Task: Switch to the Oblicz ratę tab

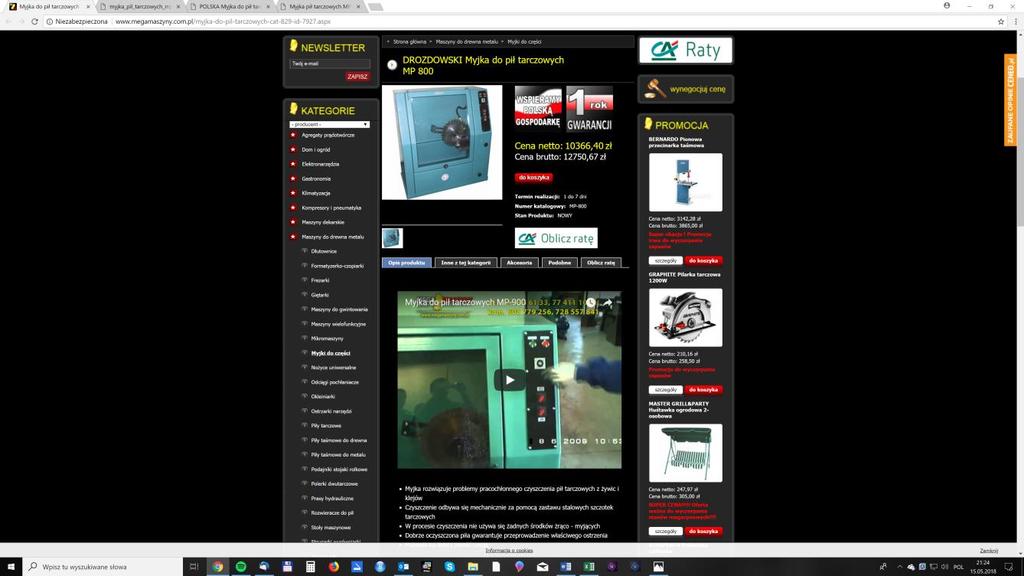Action: coord(601,263)
